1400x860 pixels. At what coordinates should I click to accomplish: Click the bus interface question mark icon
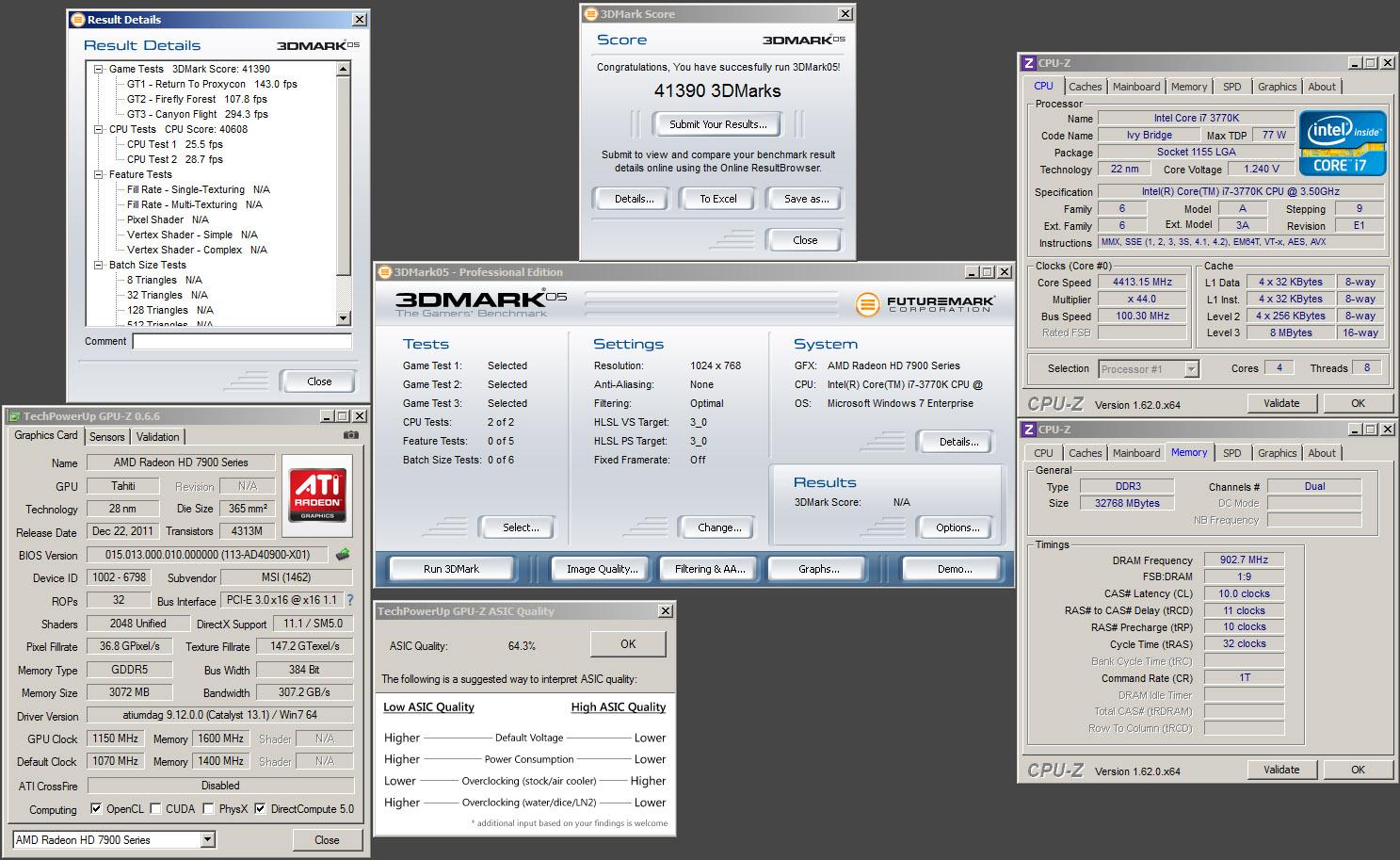[x=350, y=600]
